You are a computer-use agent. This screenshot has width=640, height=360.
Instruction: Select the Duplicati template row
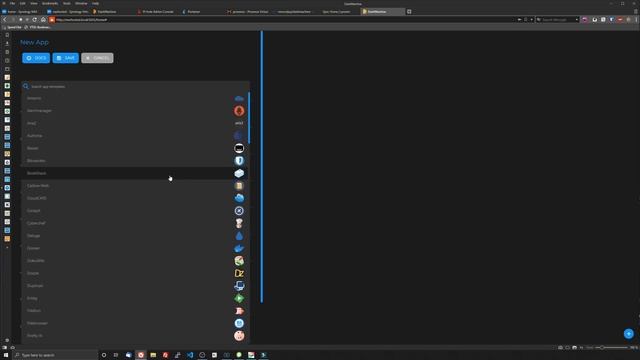(x=134, y=286)
